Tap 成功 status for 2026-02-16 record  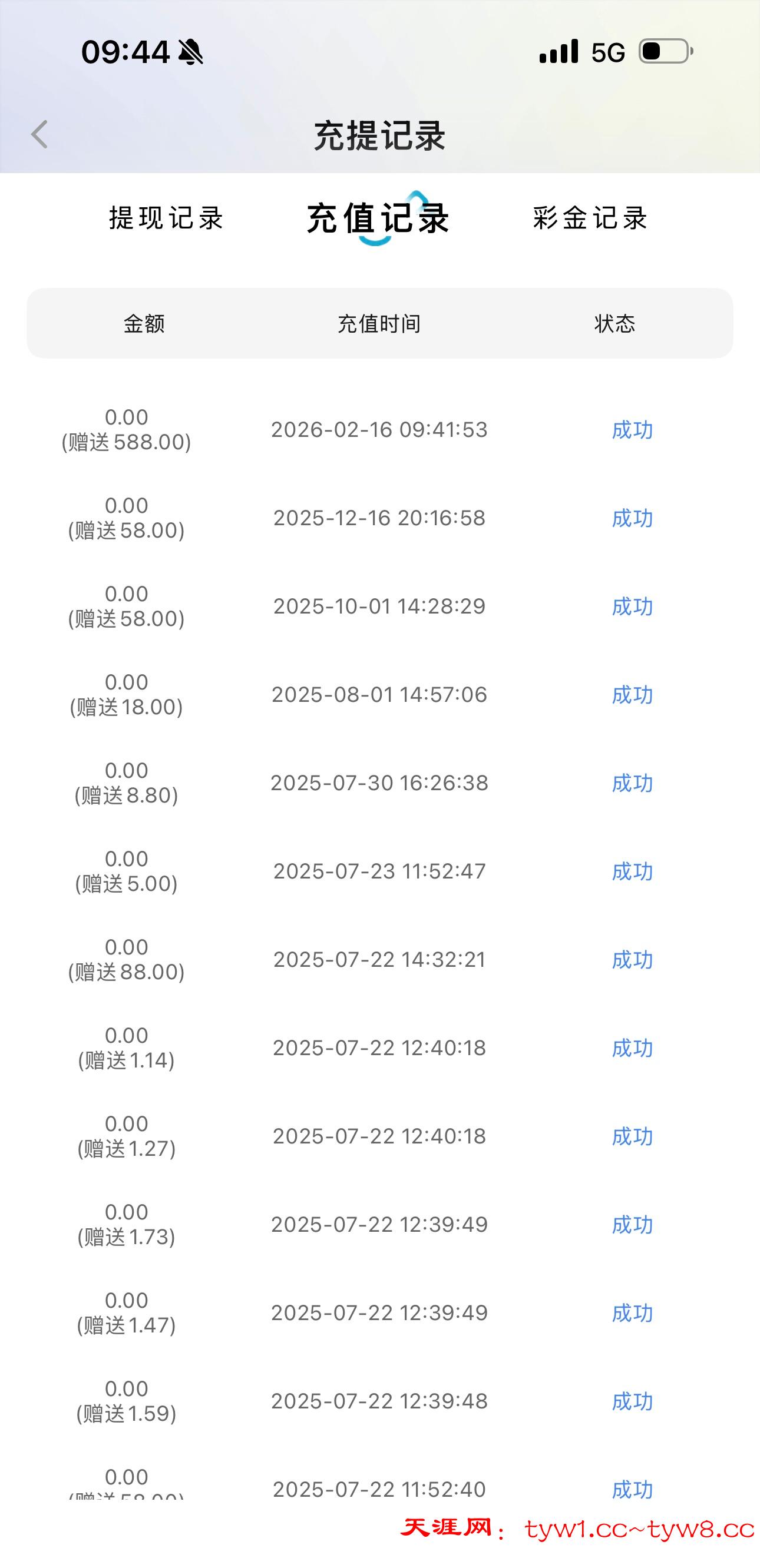tap(632, 430)
